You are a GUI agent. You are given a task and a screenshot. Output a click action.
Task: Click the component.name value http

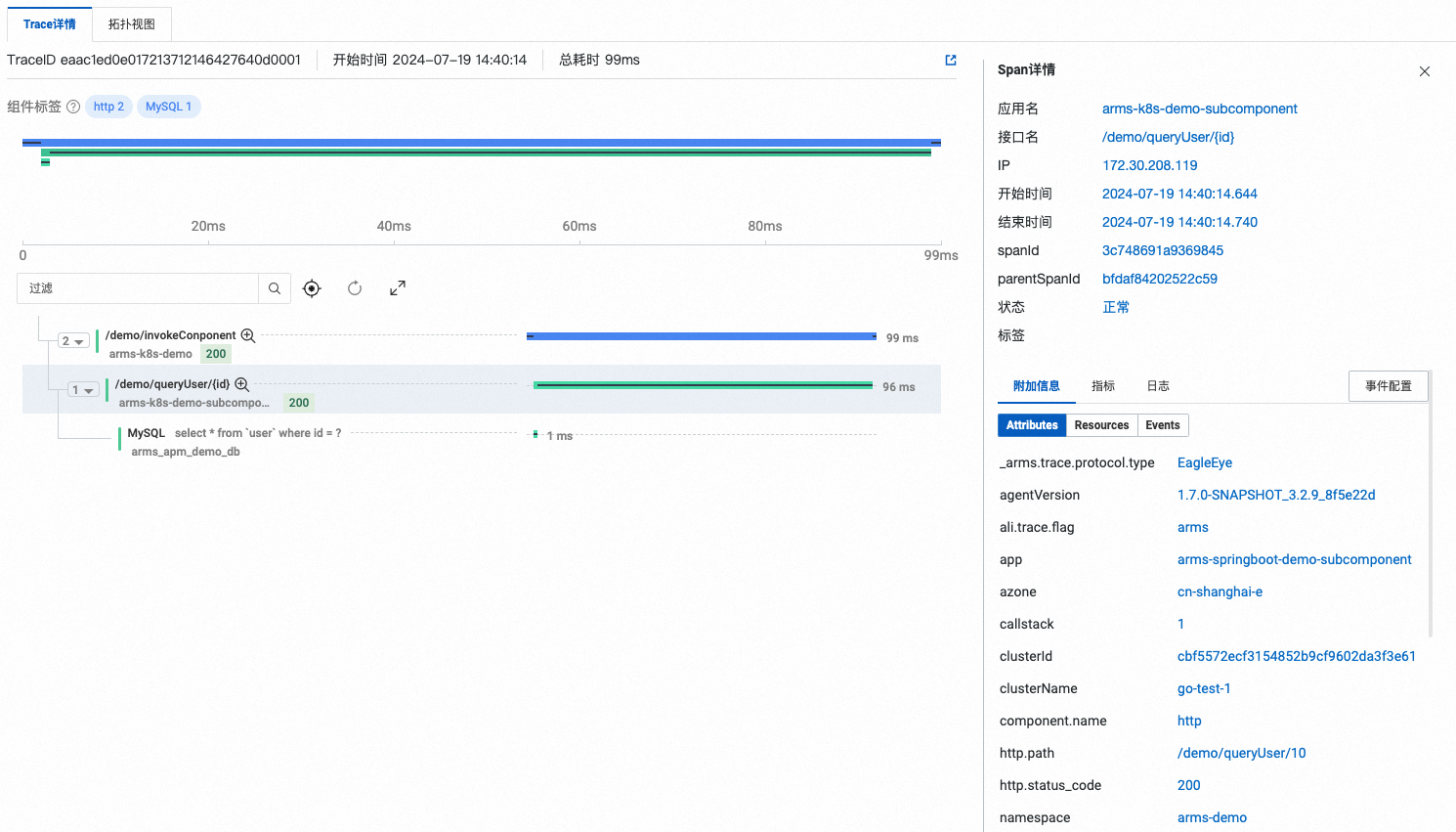[x=1189, y=721]
